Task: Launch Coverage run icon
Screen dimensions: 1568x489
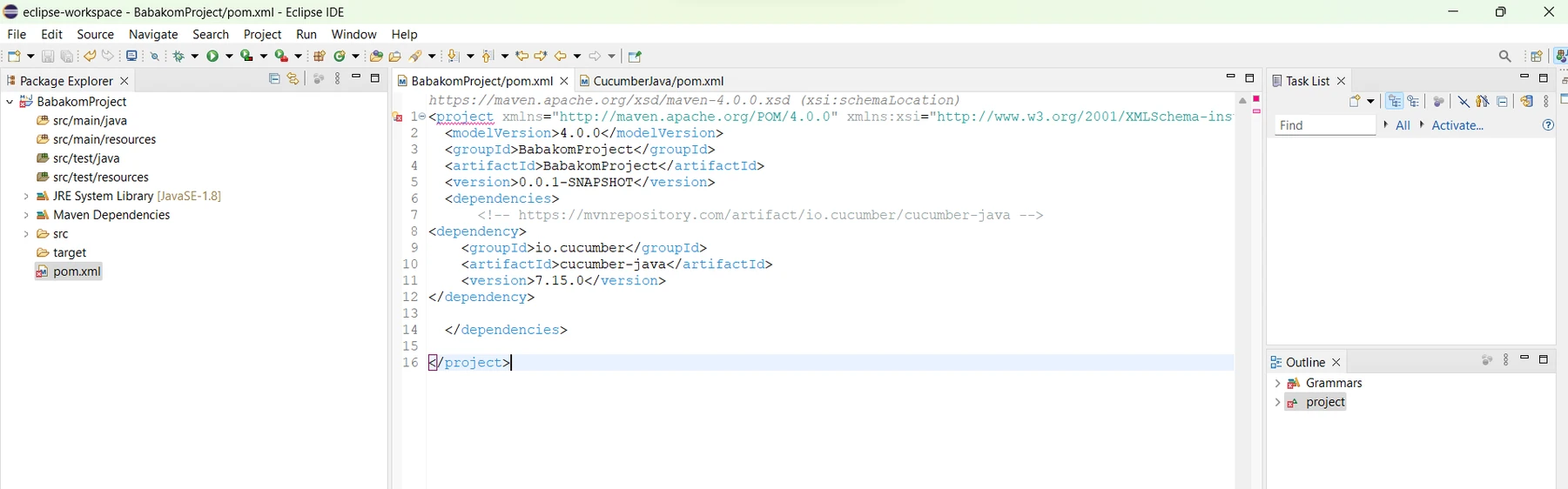Action: [x=247, y=57]
